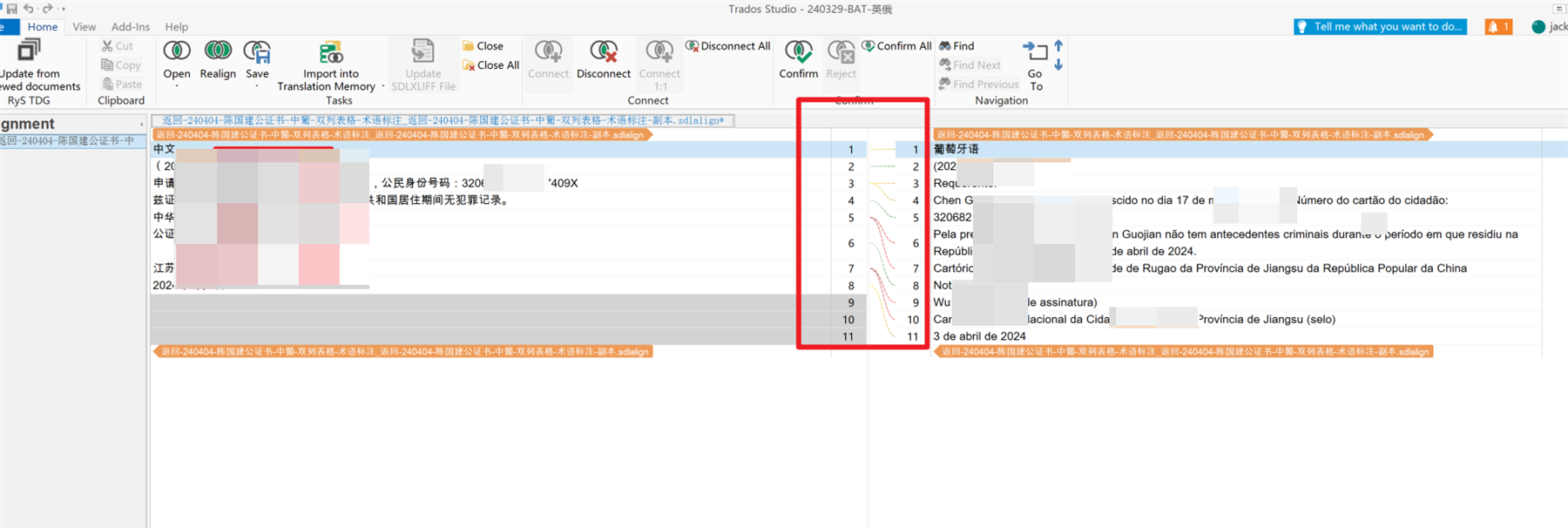Click the greyed Connect icon
Viewport: 1568px width, 528px height.
[x=549, y=51]
